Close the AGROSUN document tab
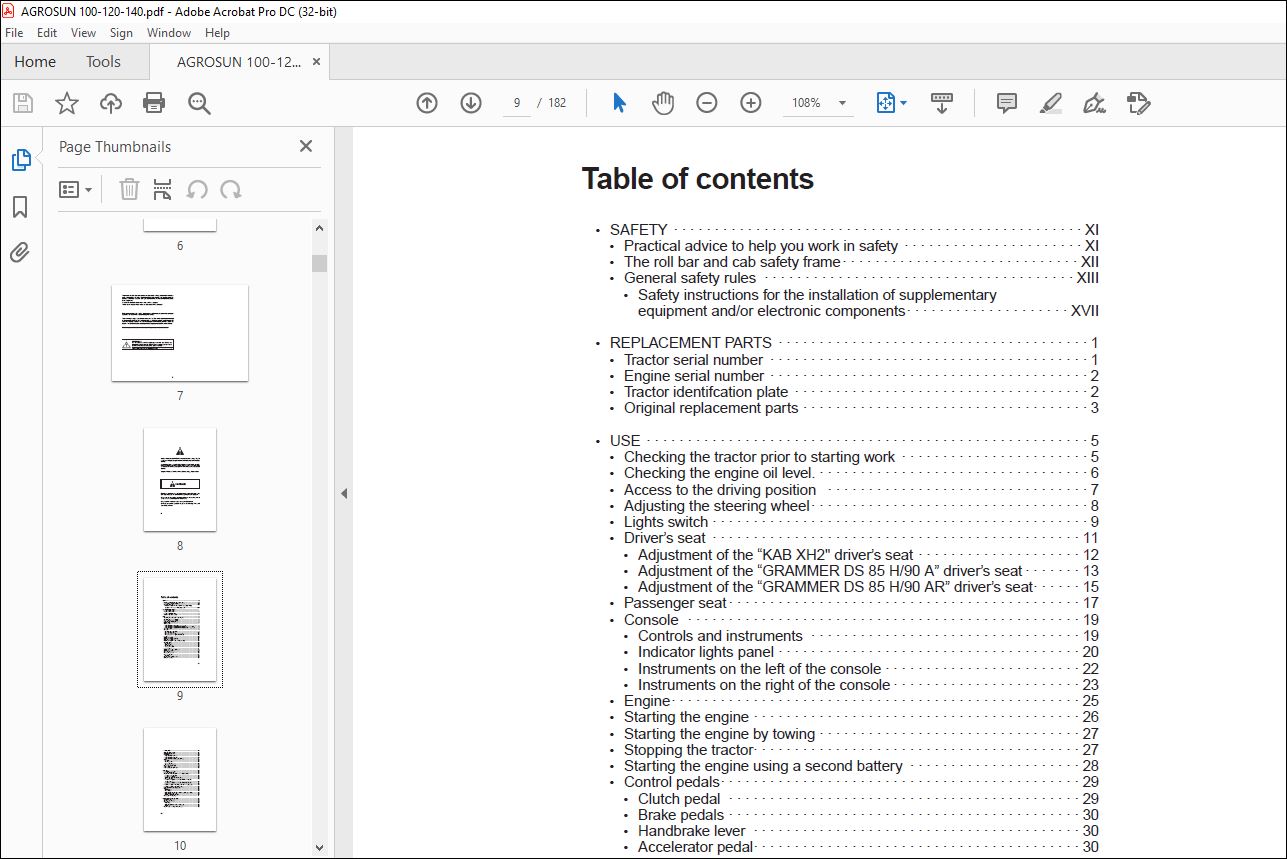Screen dimensions: 1287x859 317,62
